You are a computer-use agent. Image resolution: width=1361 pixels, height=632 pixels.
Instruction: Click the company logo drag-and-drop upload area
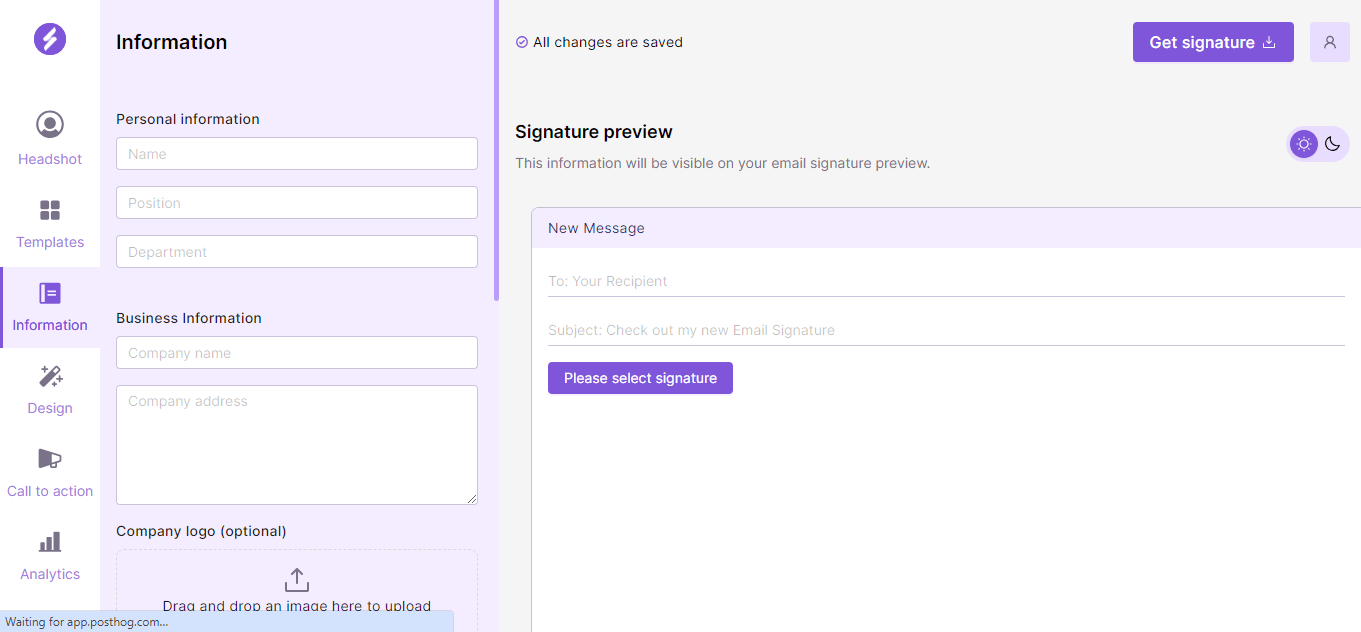tap(297, 590)
